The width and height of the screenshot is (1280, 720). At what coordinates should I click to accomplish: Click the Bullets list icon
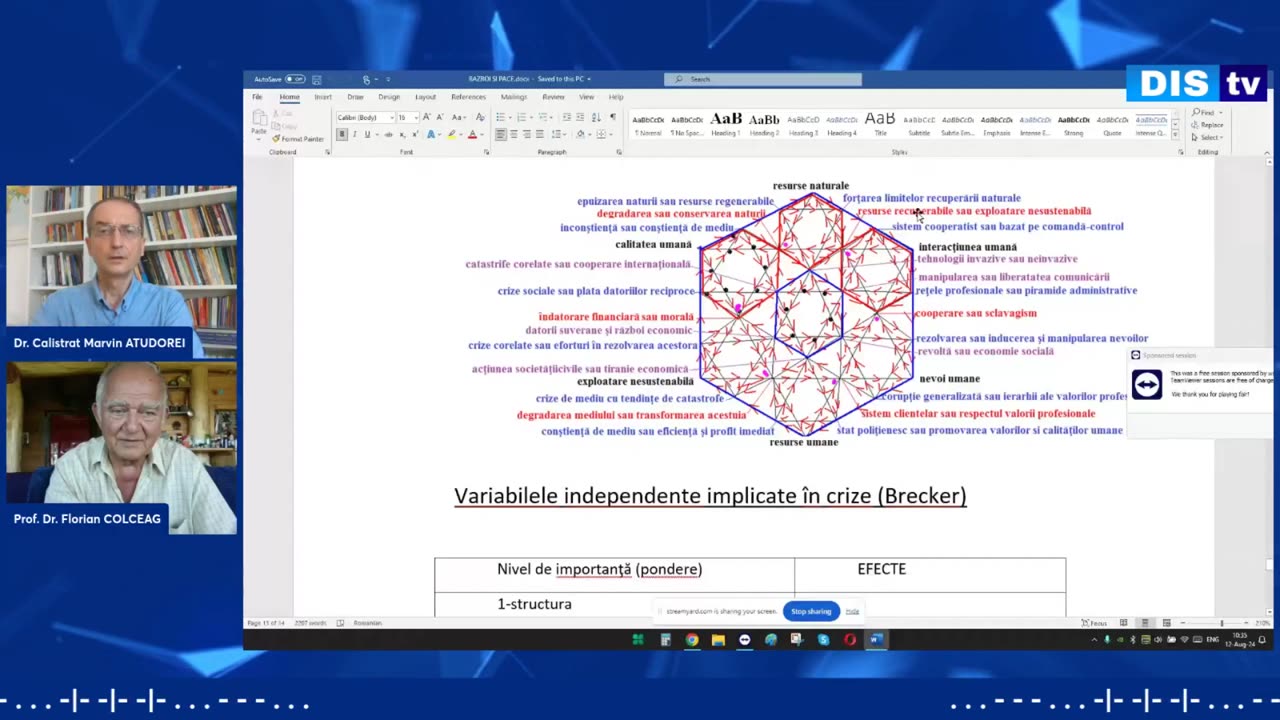(501, 117)
